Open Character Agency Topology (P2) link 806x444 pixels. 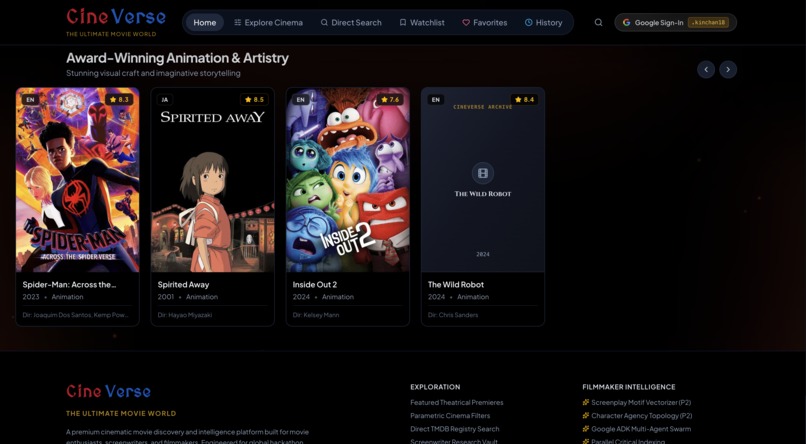(x=642, y=416)
